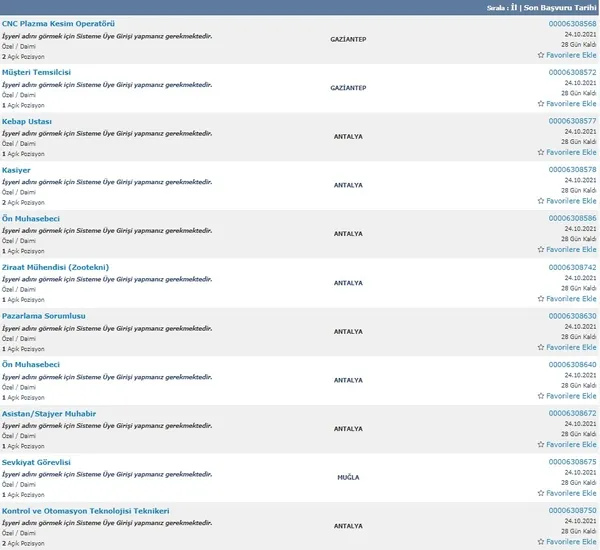View the Kebap Ustası job details
The height and width of the screenshot is (550, 600).
pyautogui.click(x=27, y=121)
